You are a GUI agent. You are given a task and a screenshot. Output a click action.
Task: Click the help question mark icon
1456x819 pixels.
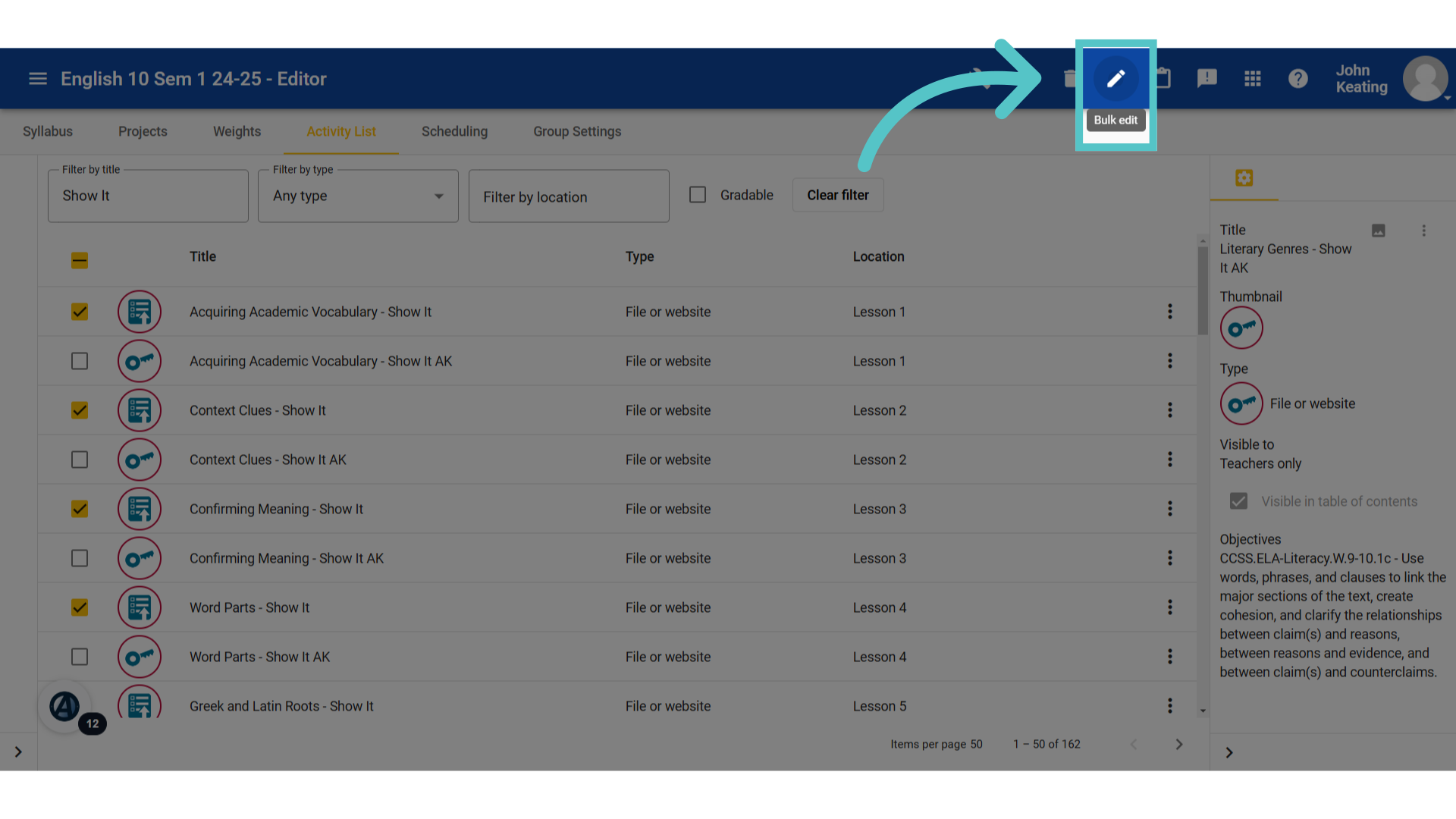click(1298, 79)
